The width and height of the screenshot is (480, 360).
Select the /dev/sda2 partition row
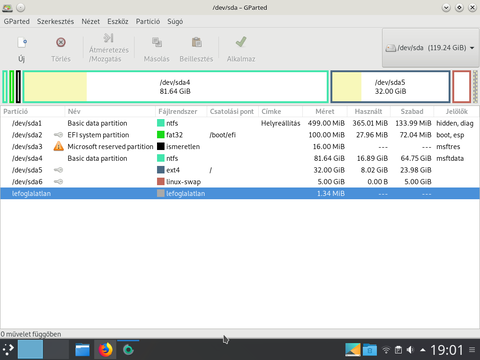[240, 135]
